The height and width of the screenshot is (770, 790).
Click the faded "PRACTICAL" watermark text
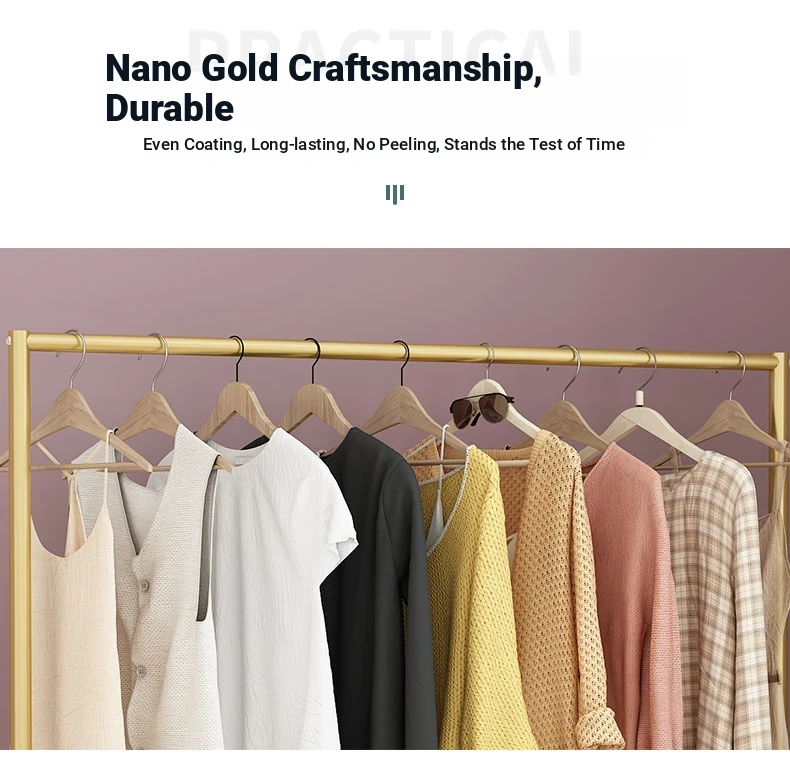[385, 50]
